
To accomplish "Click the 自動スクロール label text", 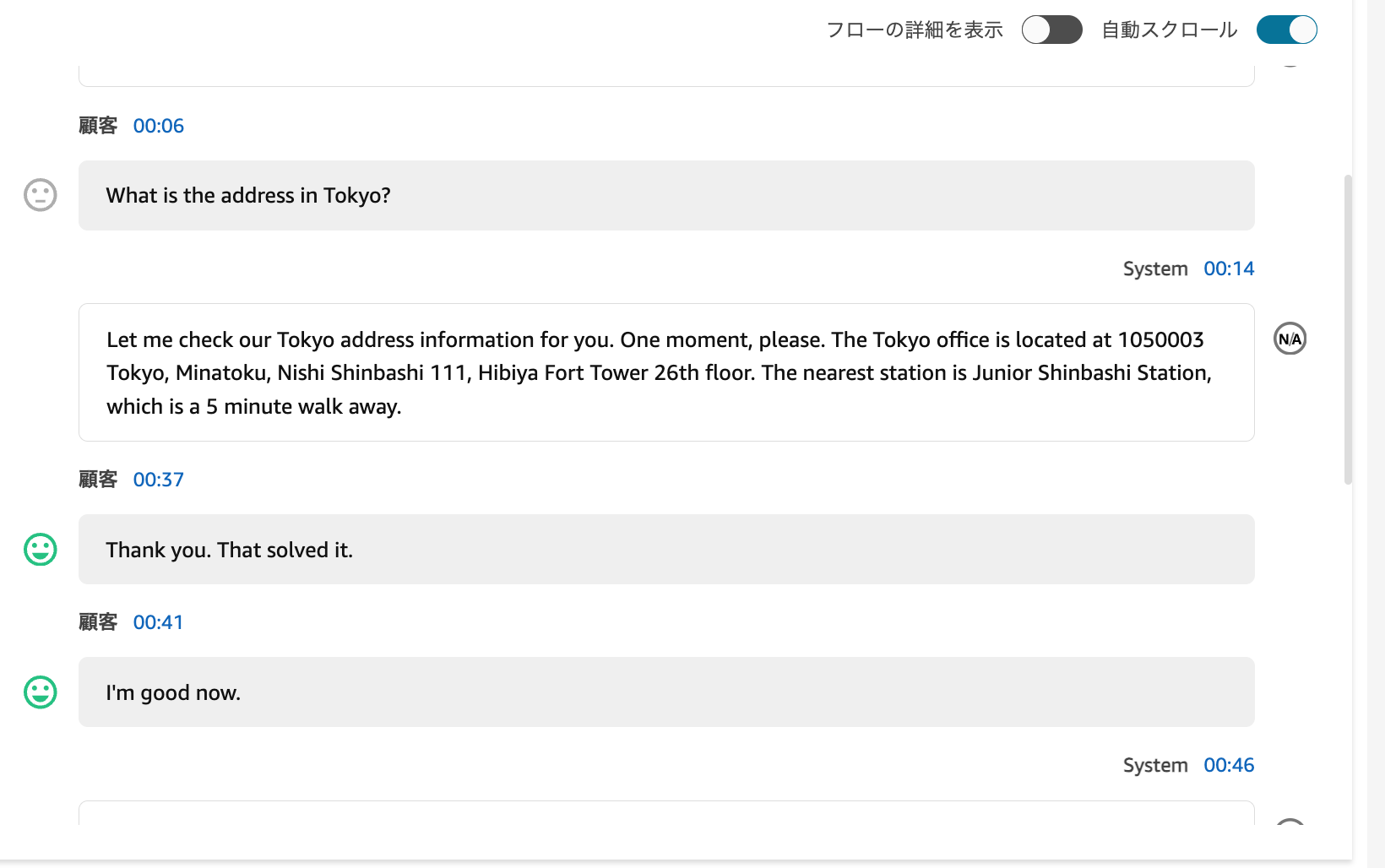I will tap(1169, 30).
